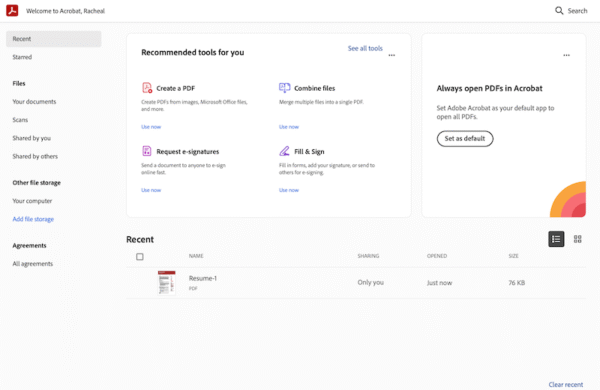Browse Your computer storage

(32, 201)
